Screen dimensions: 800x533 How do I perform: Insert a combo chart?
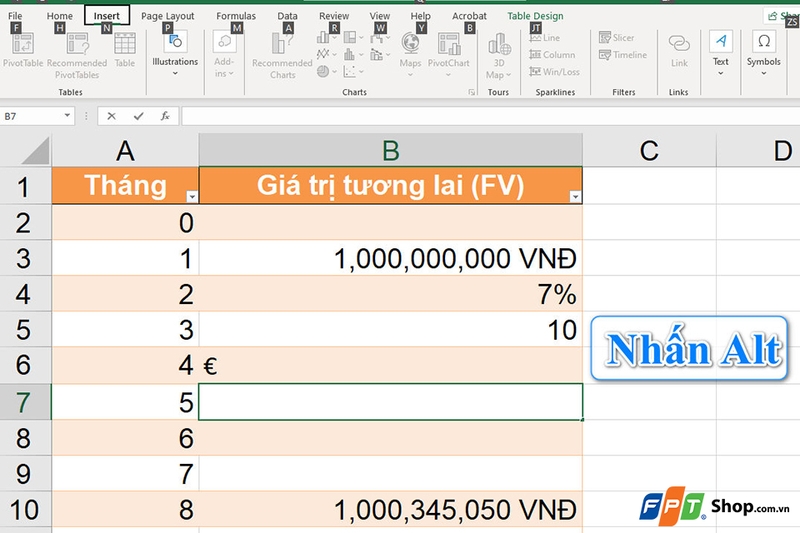377,54
